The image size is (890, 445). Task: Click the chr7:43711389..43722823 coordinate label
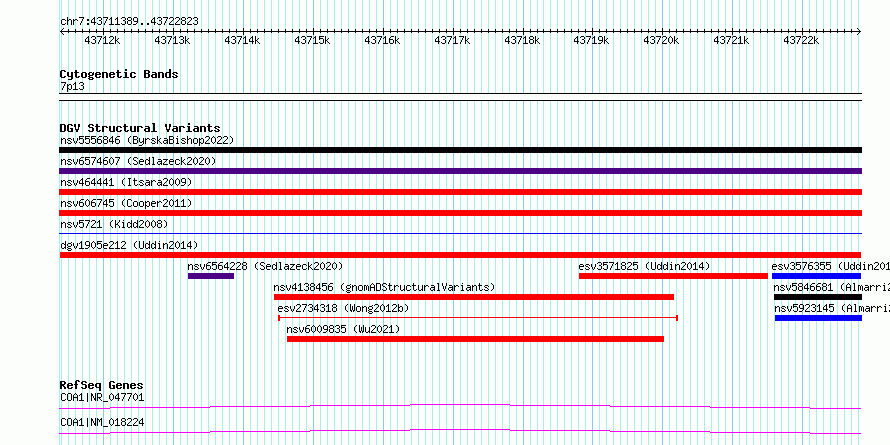coord(129,21)
